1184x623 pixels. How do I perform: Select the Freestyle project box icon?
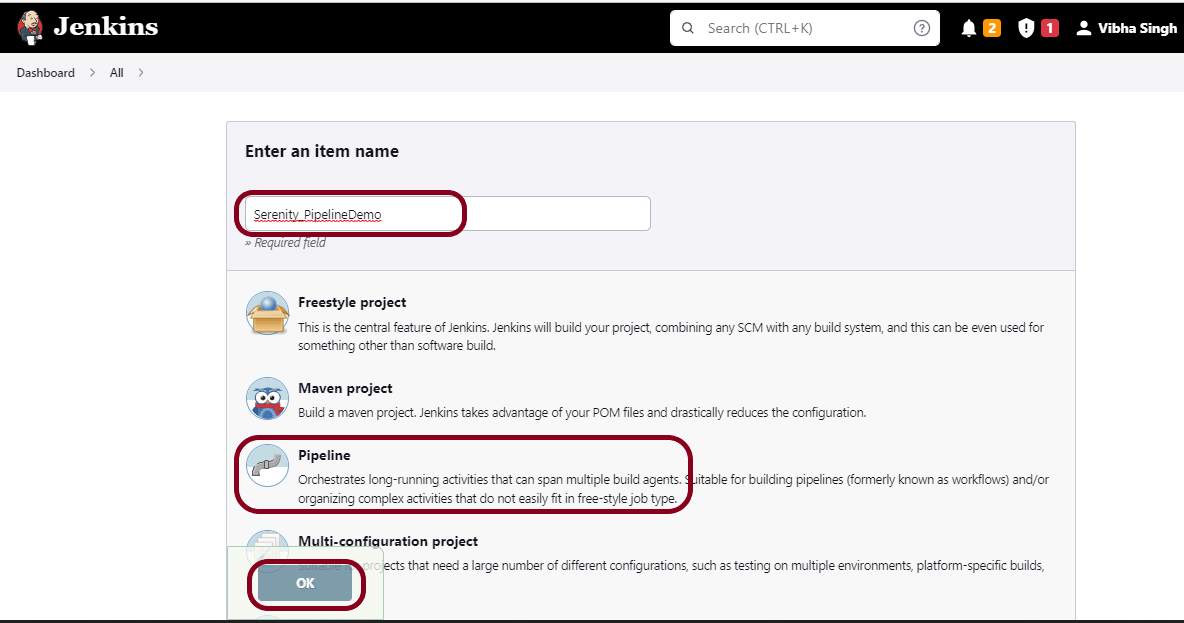pos(267,313)
